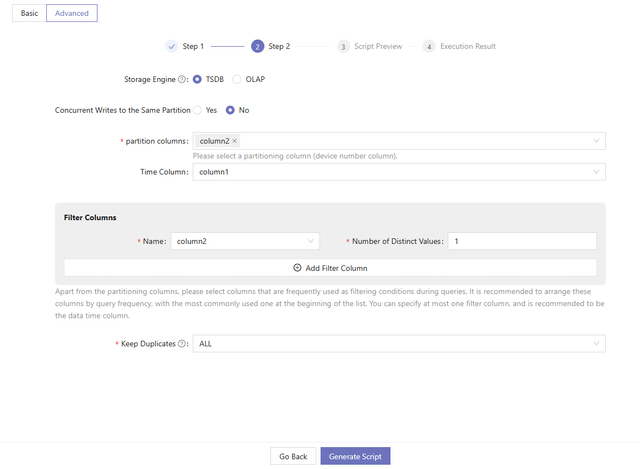Screen dimensions: 640x469
Task: Click the Go Back button
Action: point(293,456)
